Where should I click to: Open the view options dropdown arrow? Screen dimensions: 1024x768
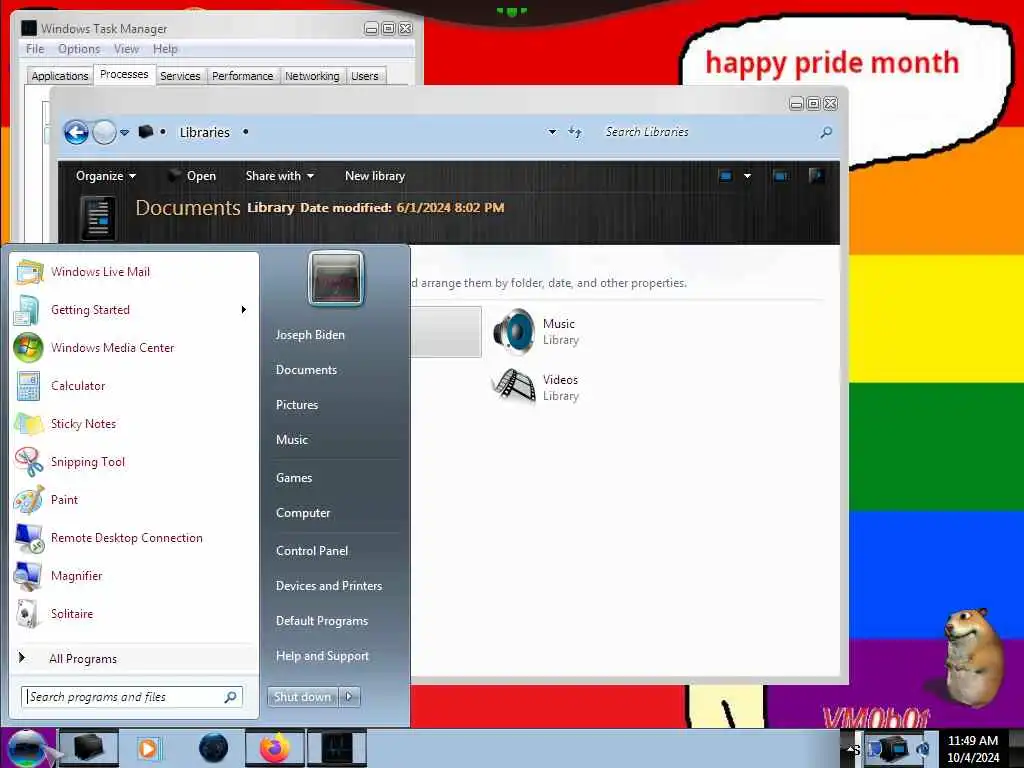point(747,176)
